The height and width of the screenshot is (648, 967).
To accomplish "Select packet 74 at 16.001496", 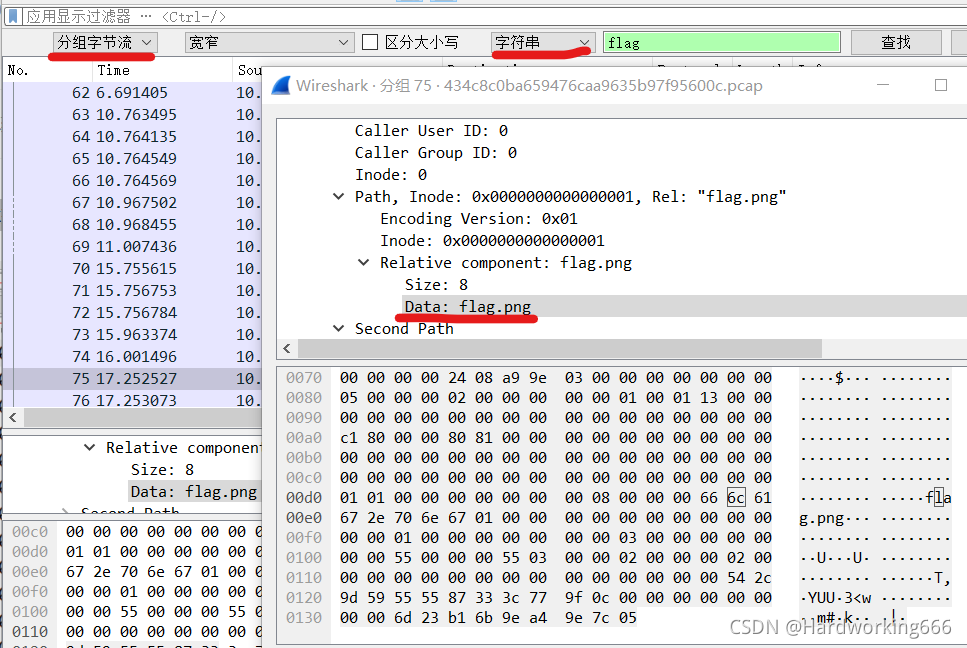I will point(132,357).
